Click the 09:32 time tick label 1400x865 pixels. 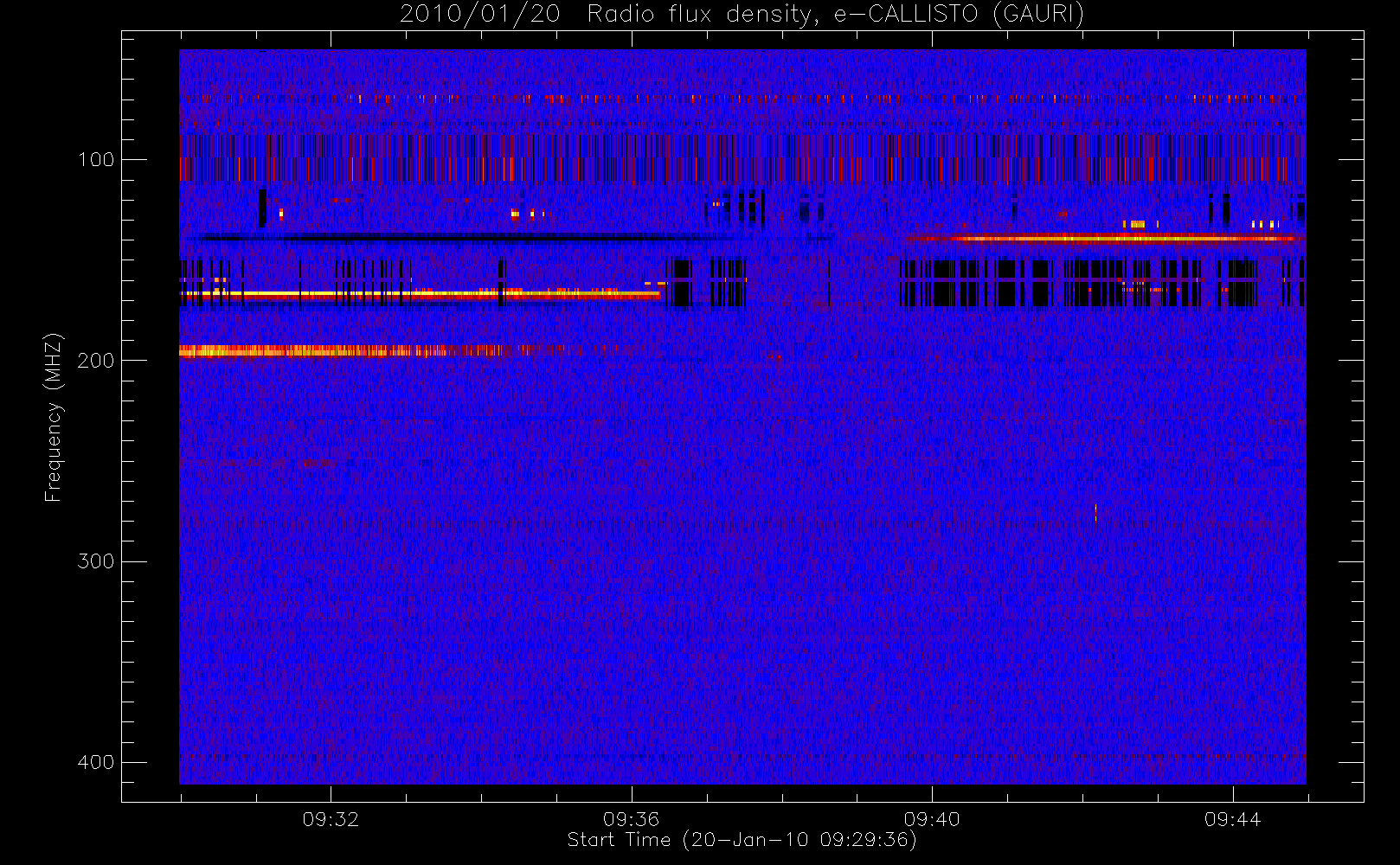331,819
